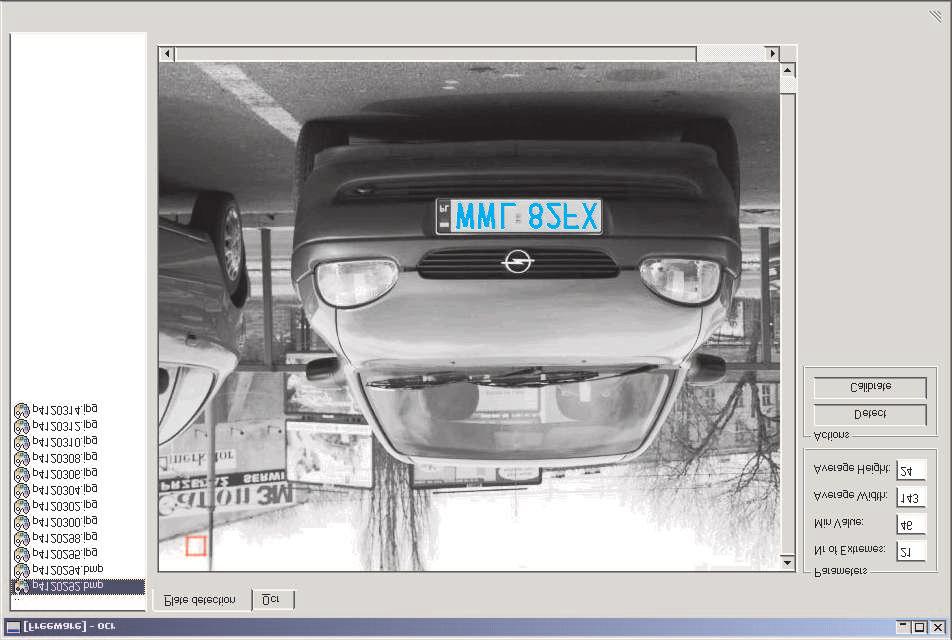
Task: Click the detected MML 82FX plate
Action: (x=518, y=216)
